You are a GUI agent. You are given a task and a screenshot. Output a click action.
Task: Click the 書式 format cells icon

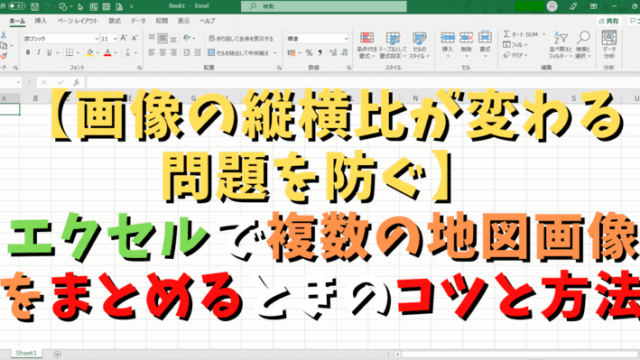pos(485,38)
